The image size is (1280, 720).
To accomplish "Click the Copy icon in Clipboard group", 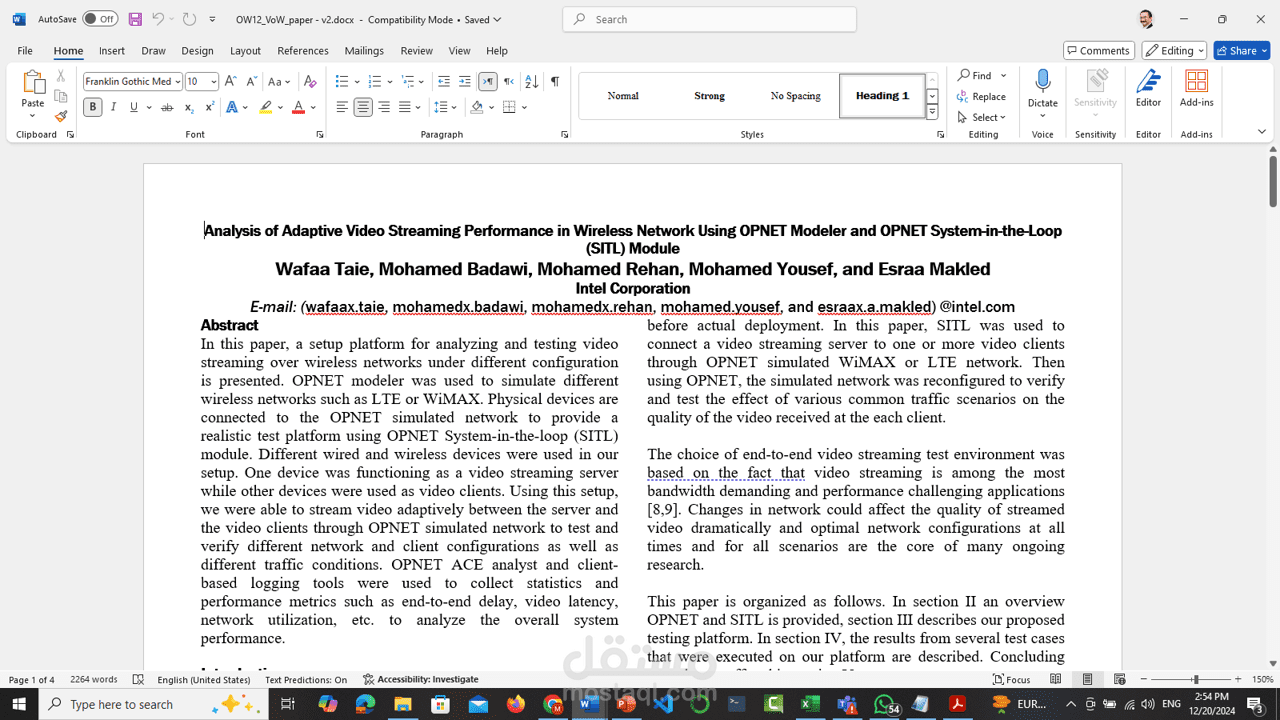I will click(60, 96).
